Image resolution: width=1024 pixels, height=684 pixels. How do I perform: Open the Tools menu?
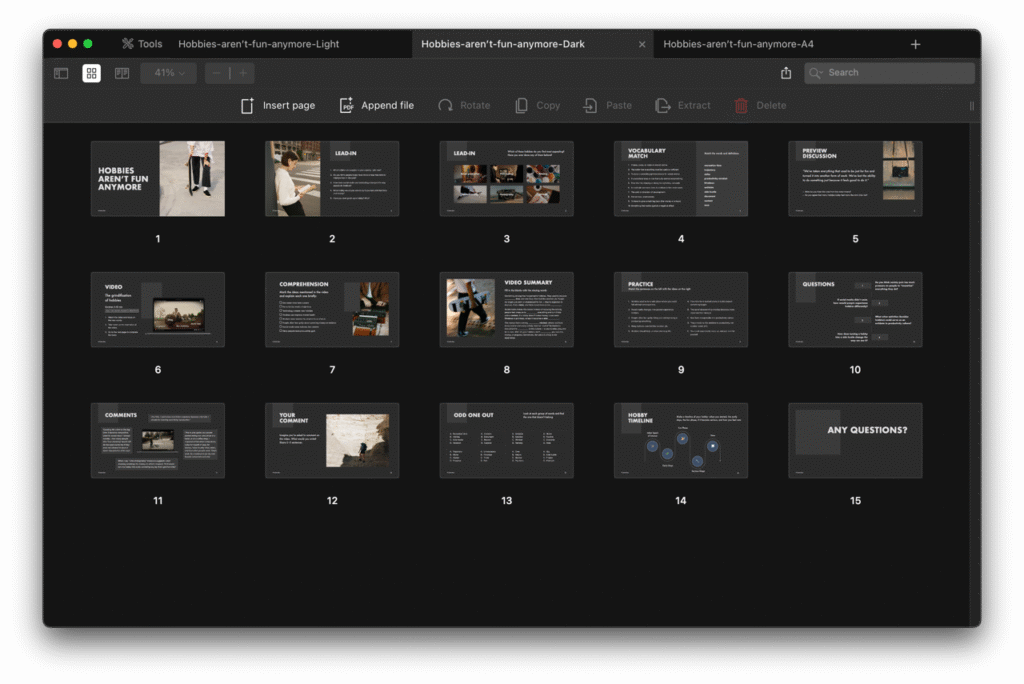point(142,44)
